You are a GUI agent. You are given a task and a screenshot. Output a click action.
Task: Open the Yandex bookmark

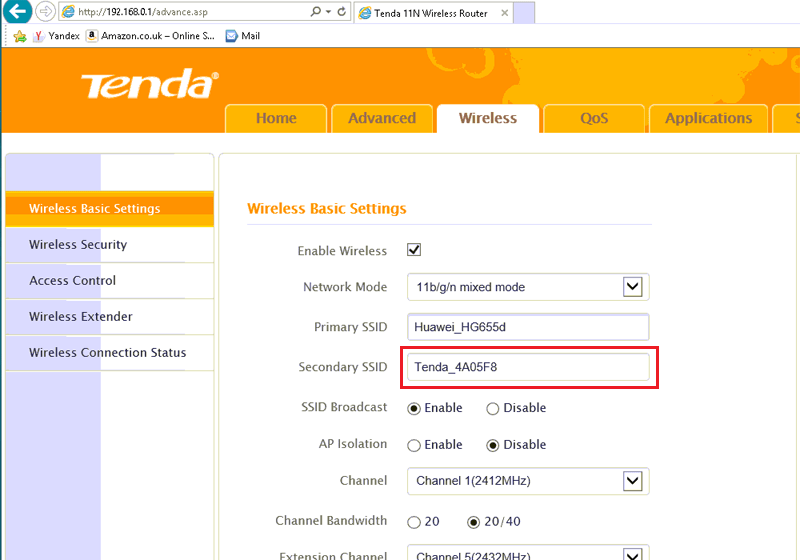(57, 36)
